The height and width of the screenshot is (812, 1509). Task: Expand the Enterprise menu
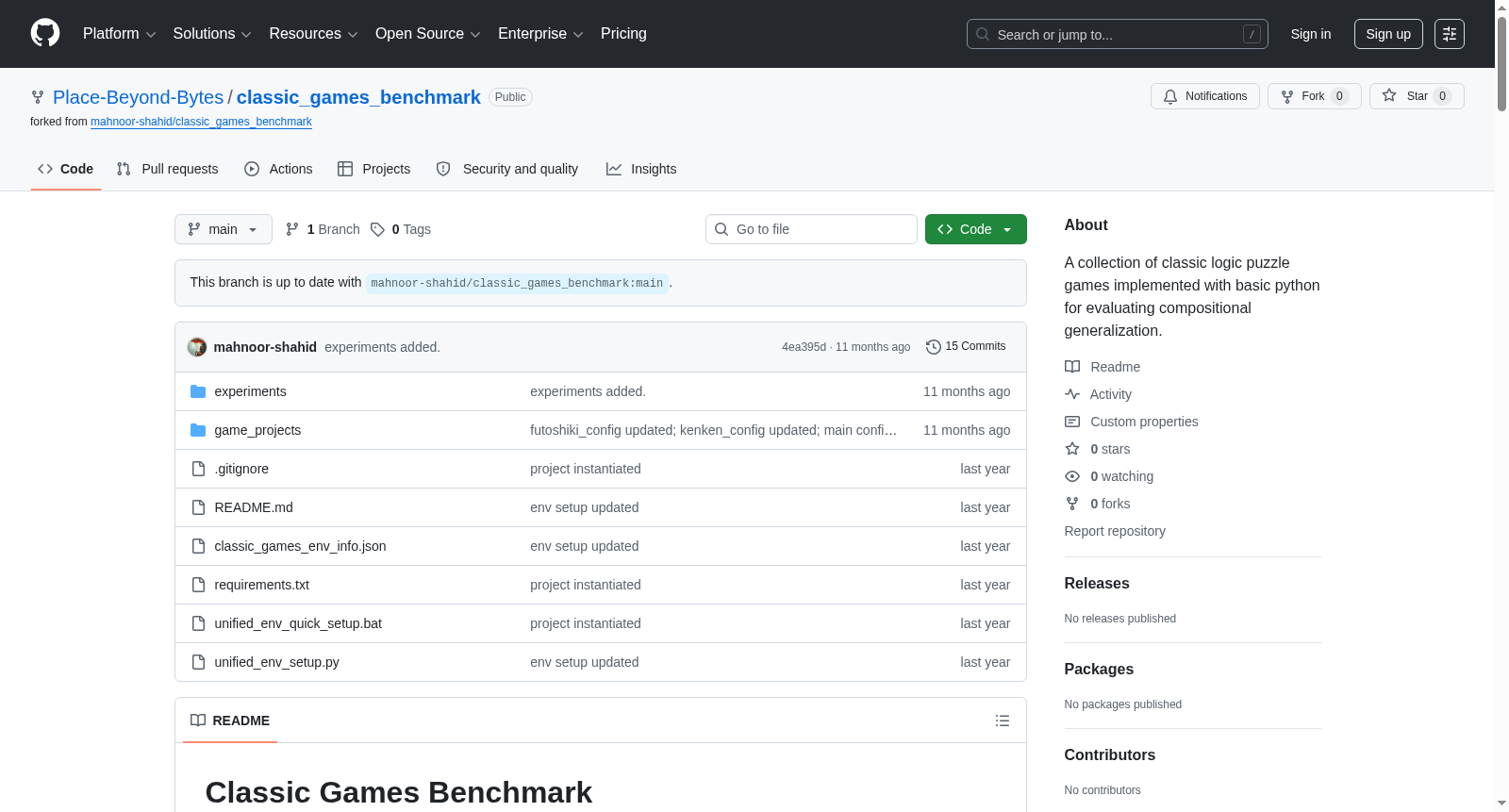tap(540, 34)
